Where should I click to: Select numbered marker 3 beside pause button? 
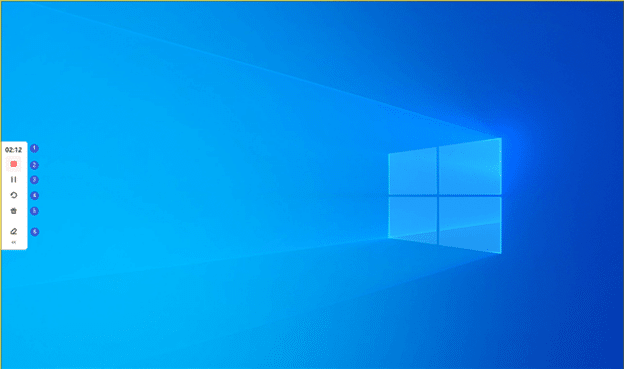click(x=34, y=180)
